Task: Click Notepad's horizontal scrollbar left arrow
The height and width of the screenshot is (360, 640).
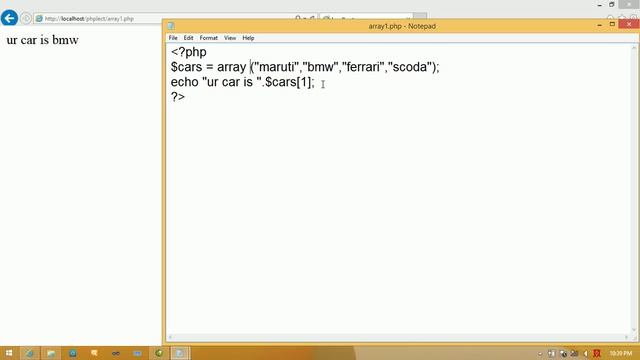Action: click(x=170, y=337)
